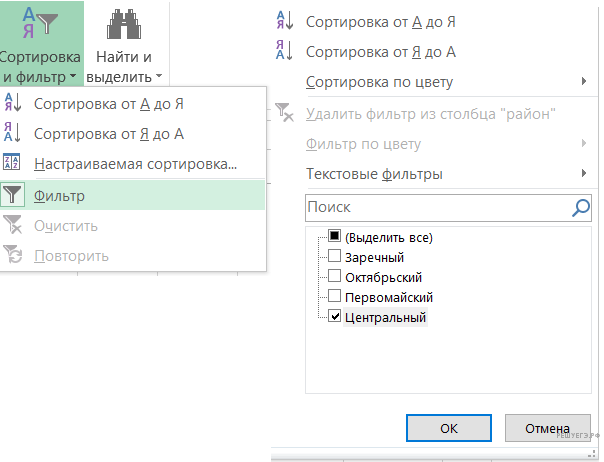Click the Найти и выделить binoculars icon
The width and height of the screenshot is (604, 462).
tap(124, 23)
